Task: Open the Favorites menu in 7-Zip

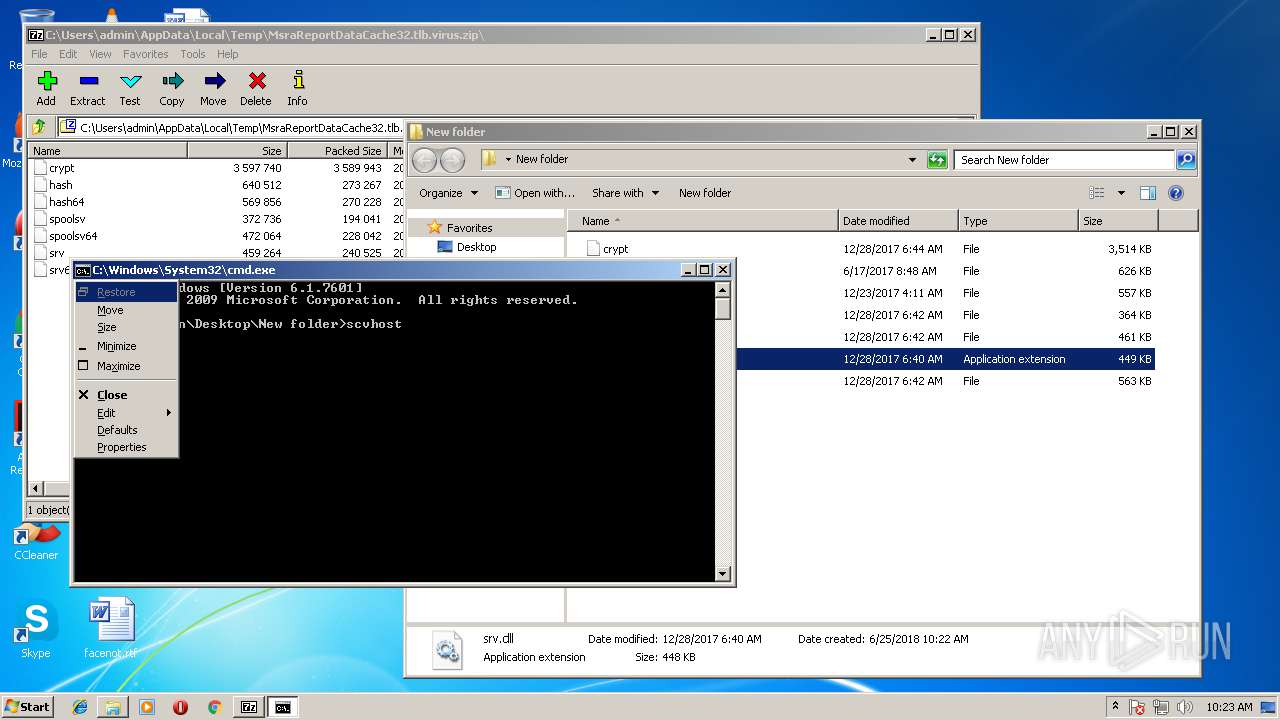Action: point(146,54)
